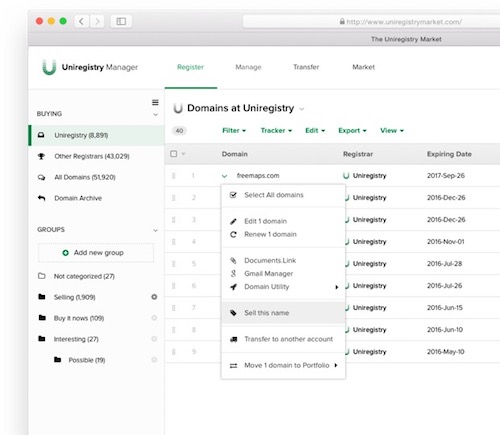Switch to the Manage tab

click(x=248, y=67)
